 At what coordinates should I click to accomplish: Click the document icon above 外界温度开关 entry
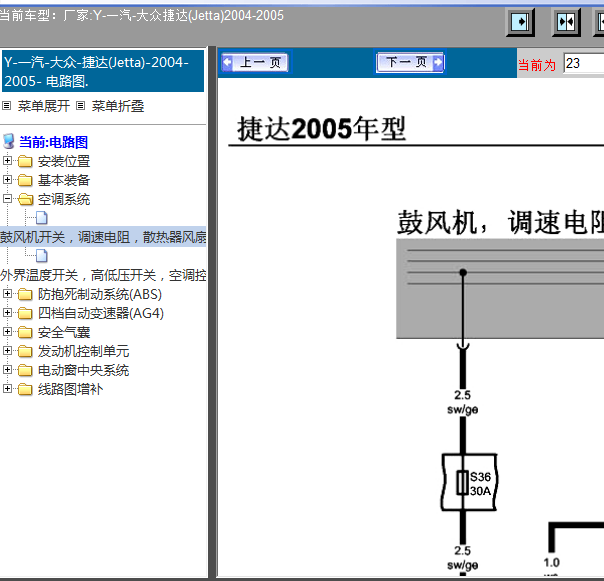[42, 255]
